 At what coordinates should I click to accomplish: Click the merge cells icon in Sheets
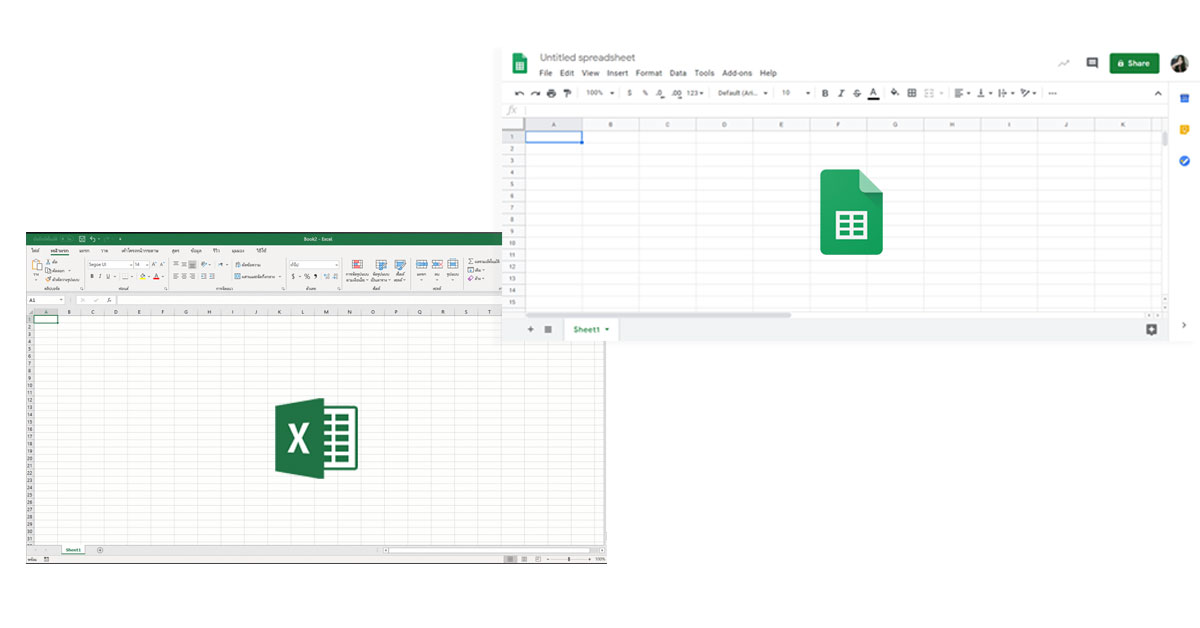pyautogui.click(x=930, y=93)
